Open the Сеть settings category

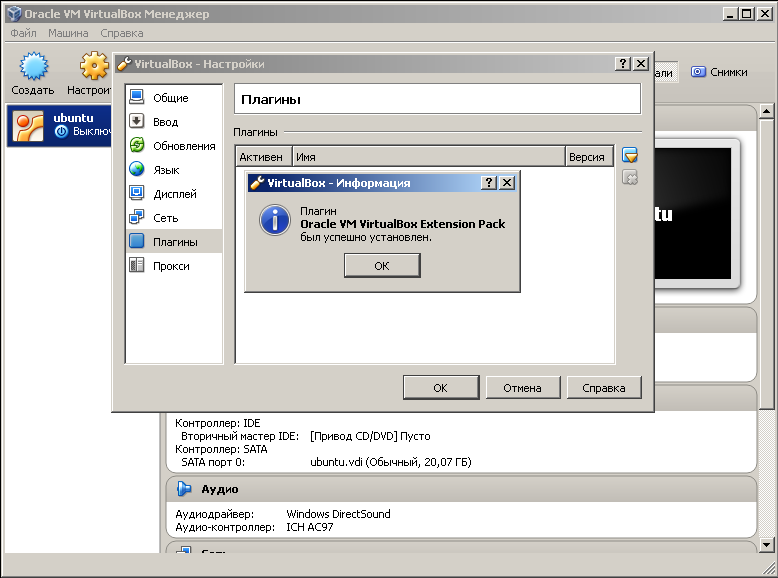[x=174, y=218]
